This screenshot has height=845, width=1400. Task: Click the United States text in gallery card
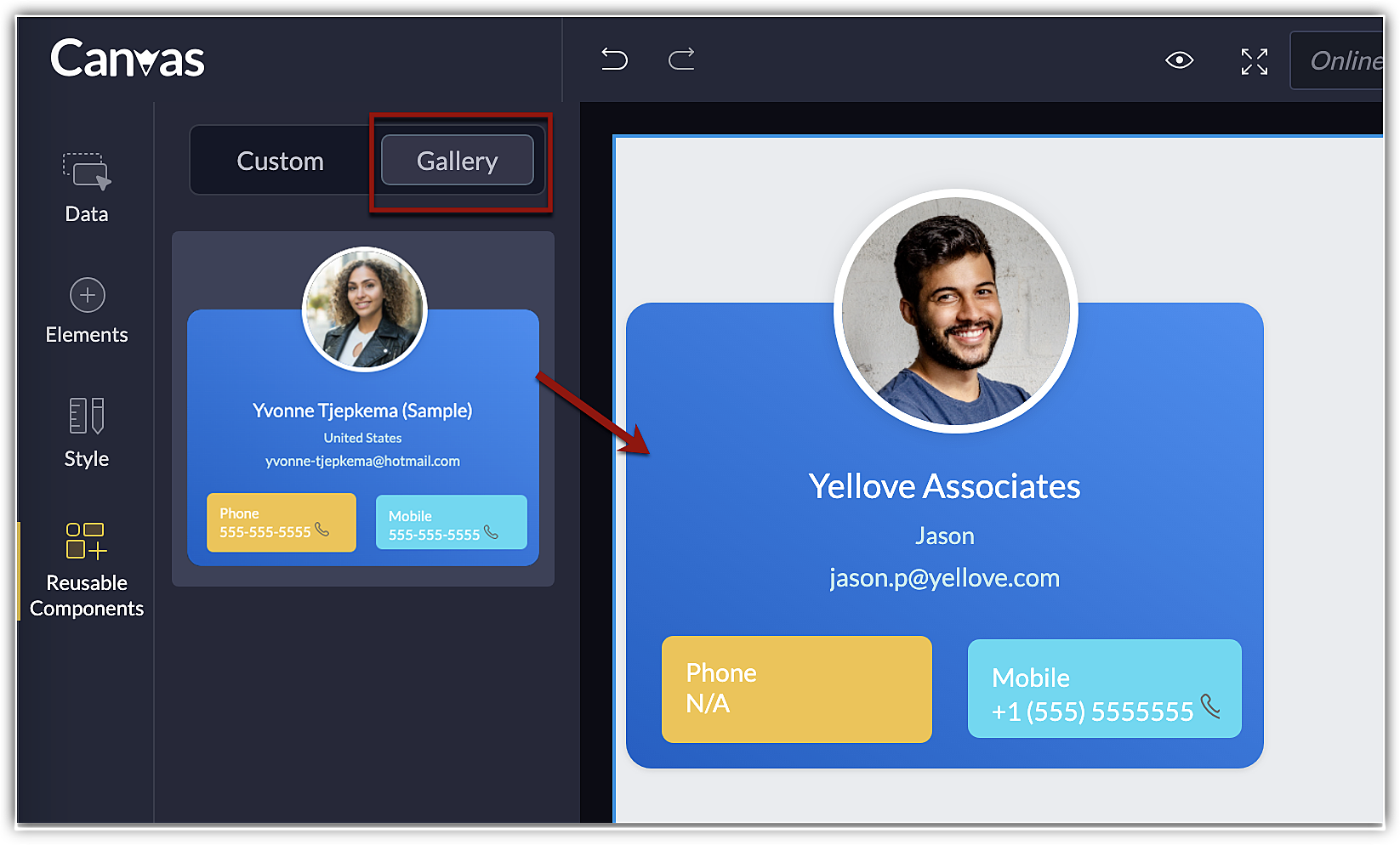coord(362,438)
